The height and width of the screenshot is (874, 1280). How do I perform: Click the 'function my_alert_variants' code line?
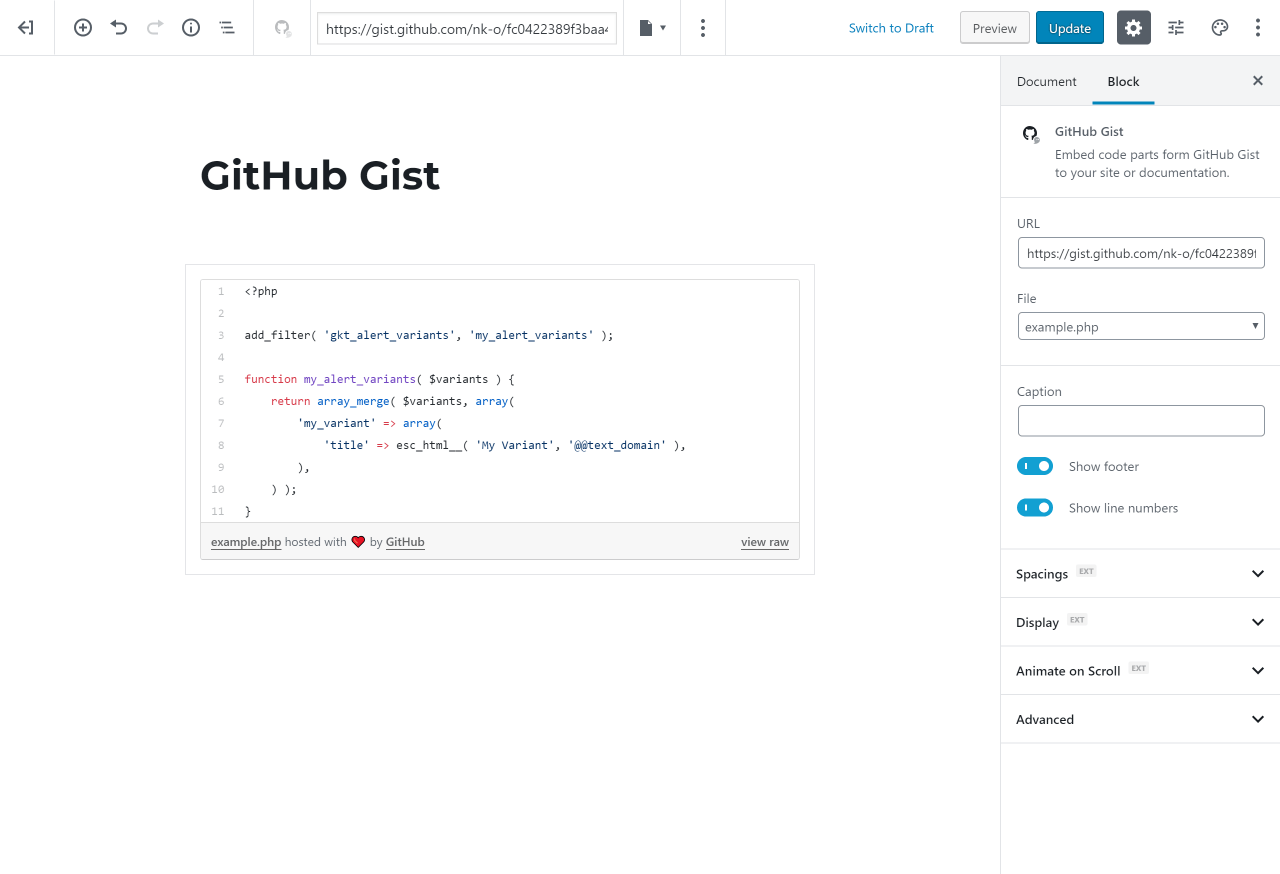click(x=379, y=379)
